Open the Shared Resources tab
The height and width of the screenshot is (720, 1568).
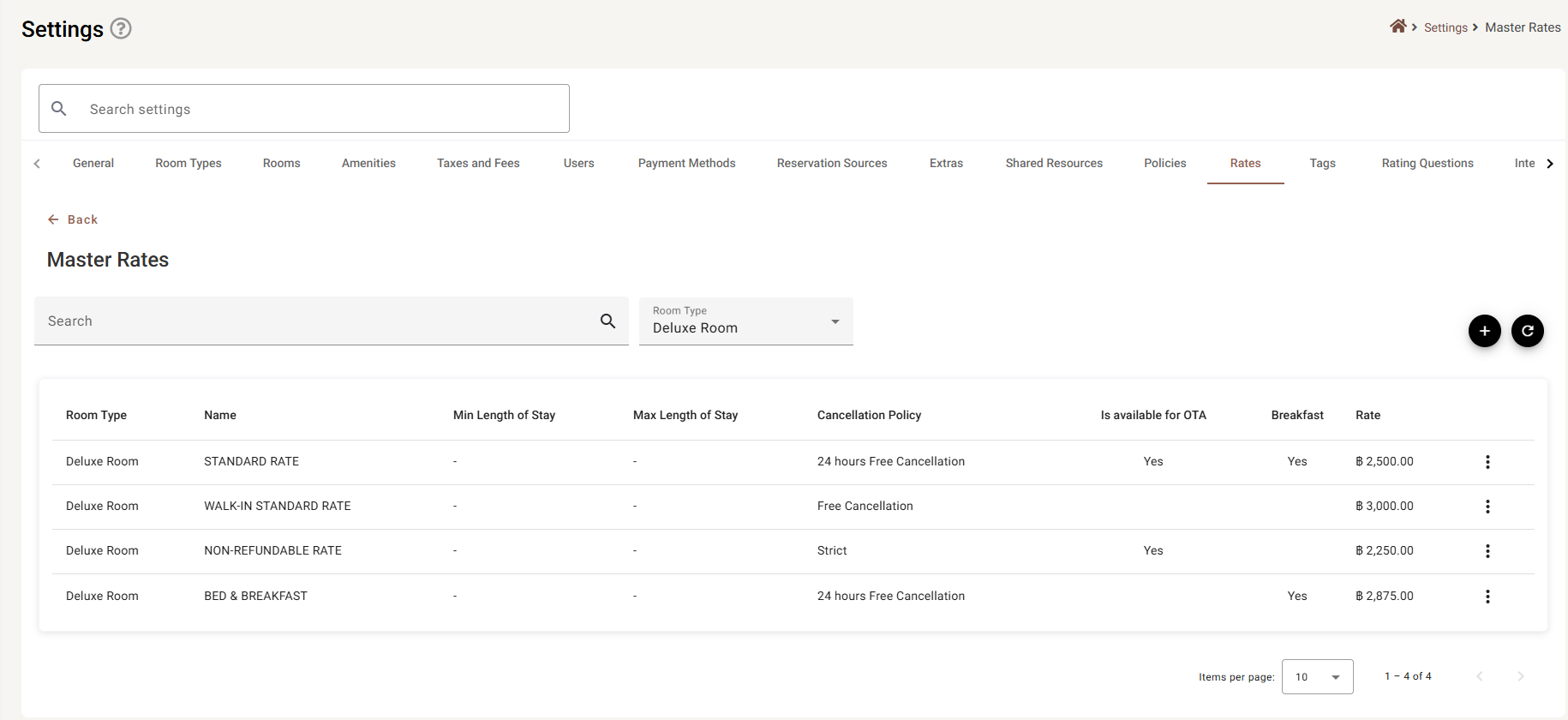(1054, 163)
